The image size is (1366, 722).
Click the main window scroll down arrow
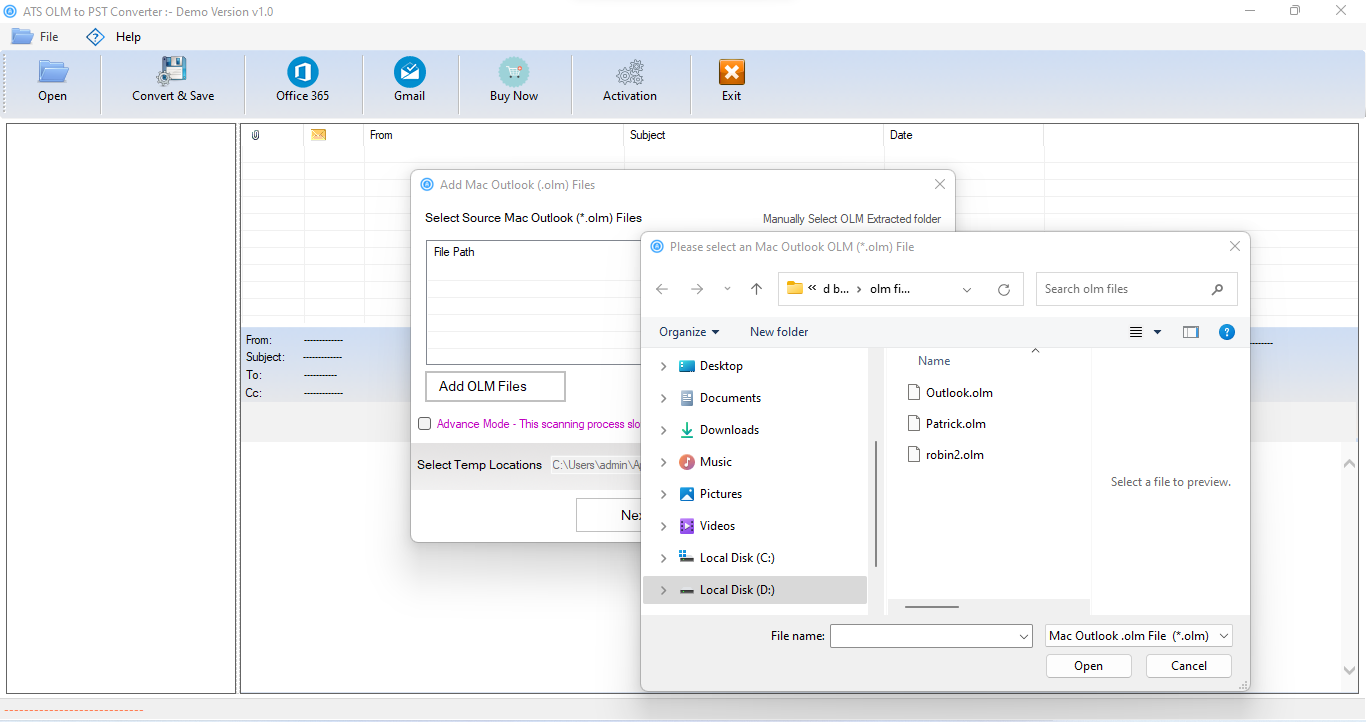coord(1350,670)
